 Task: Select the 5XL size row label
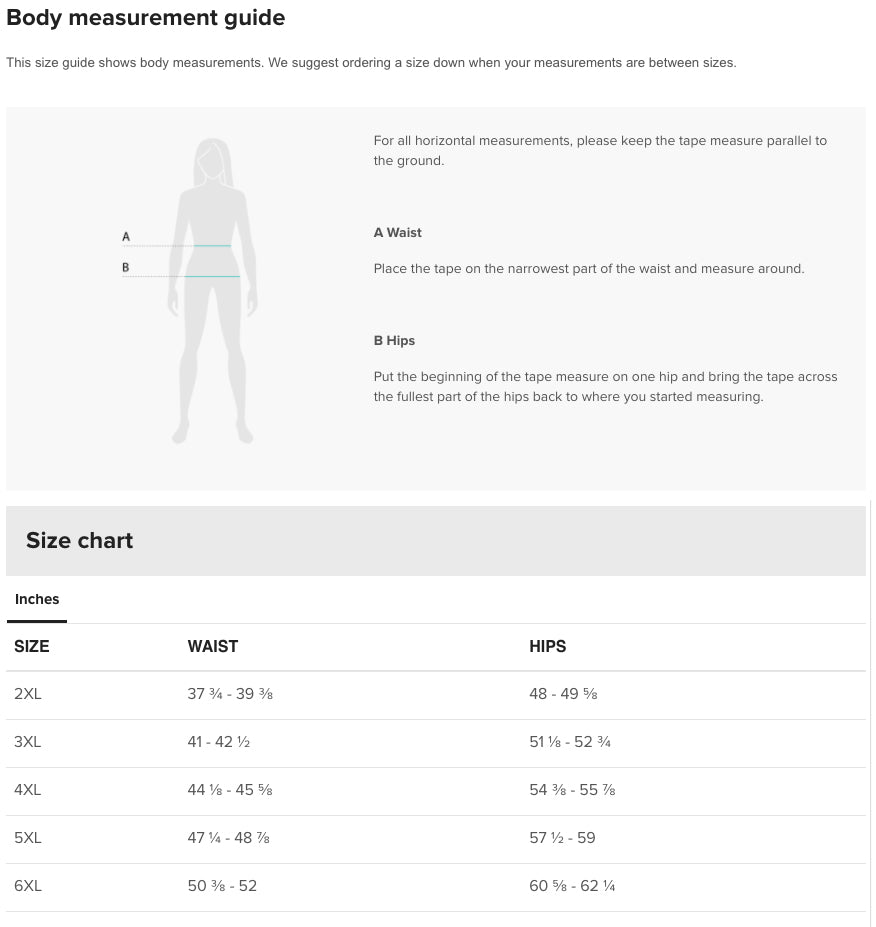click(28, 838)
